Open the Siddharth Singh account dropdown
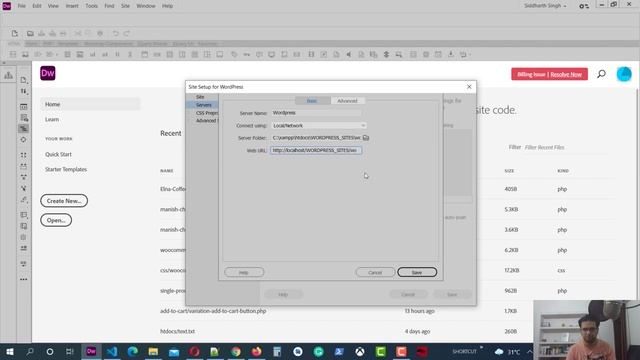 (x=545, y=6)
